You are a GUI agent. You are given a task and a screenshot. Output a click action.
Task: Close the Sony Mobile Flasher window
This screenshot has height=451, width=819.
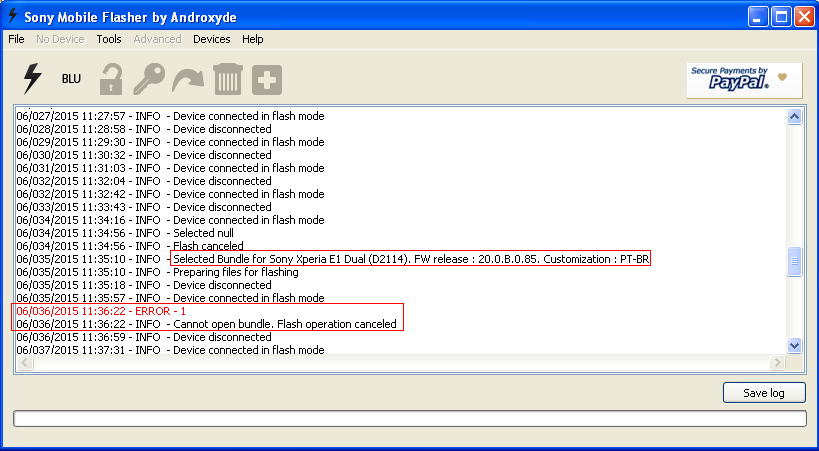805,17
